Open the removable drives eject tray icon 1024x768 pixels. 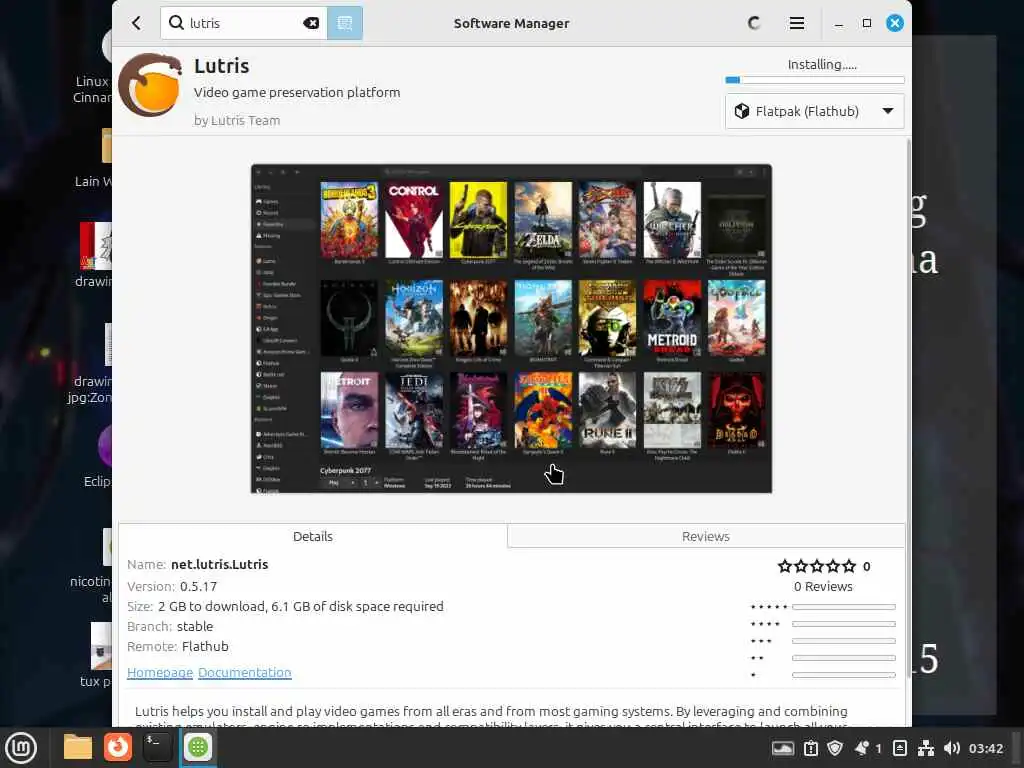(x=899, y=748)
